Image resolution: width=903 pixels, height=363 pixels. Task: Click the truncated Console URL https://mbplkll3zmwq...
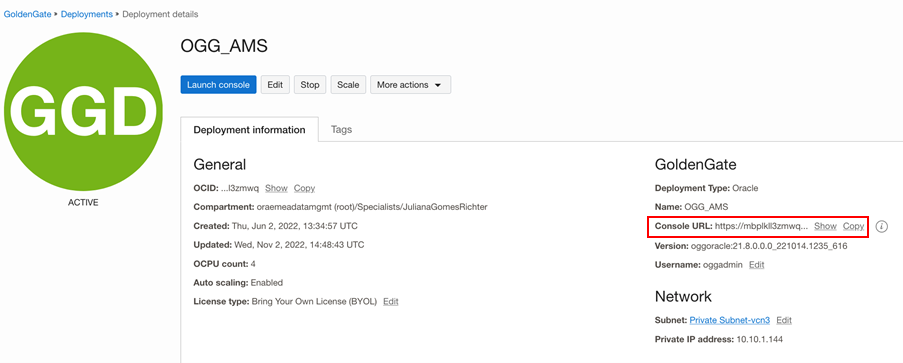coord(761,226)
